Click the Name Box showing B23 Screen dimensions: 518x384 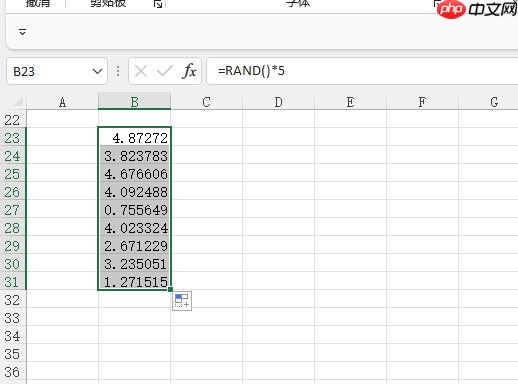(57, 71)
